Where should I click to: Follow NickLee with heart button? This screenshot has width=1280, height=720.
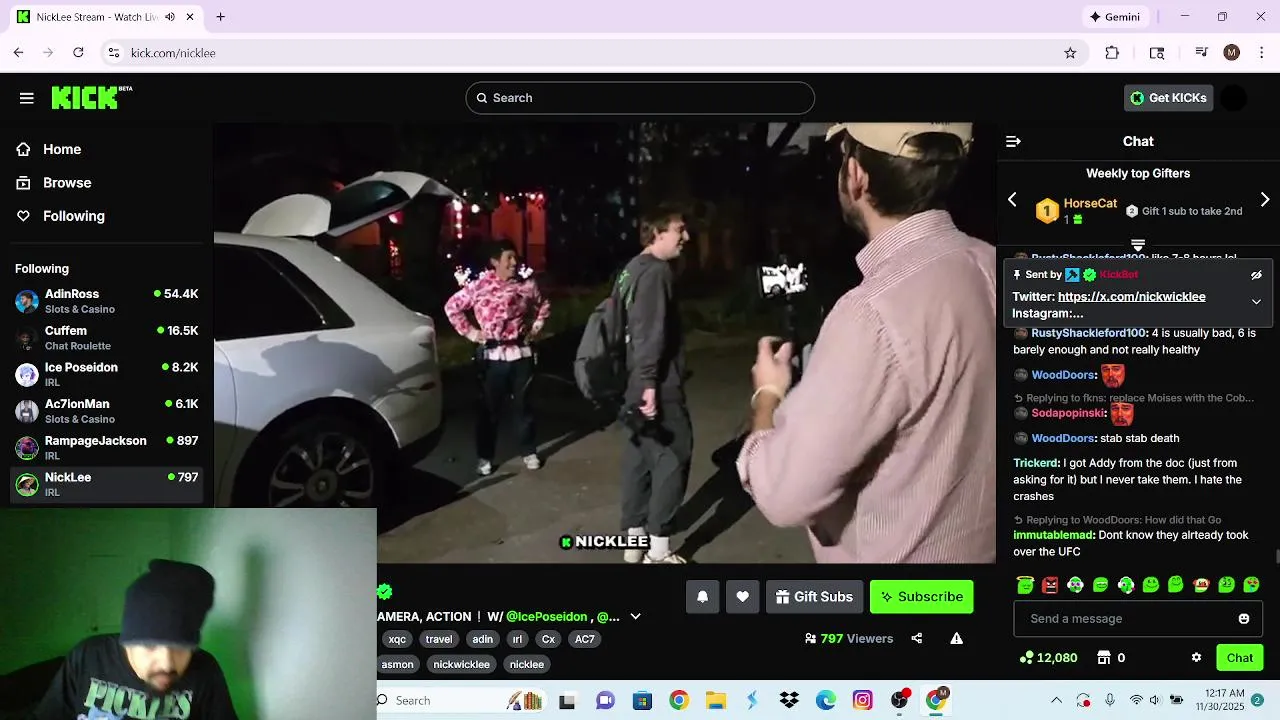tap(742, 597)
